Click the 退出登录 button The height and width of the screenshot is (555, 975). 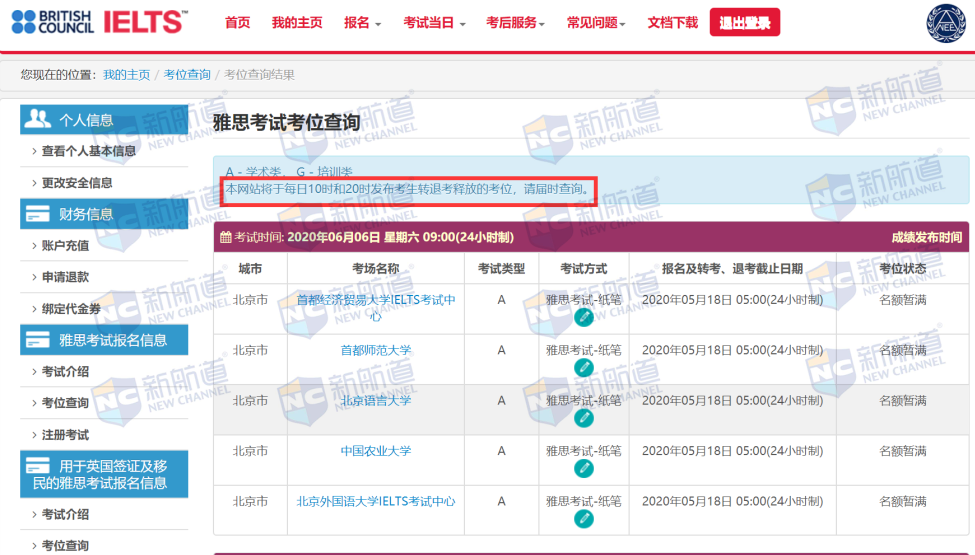click(x=744, y=23)
